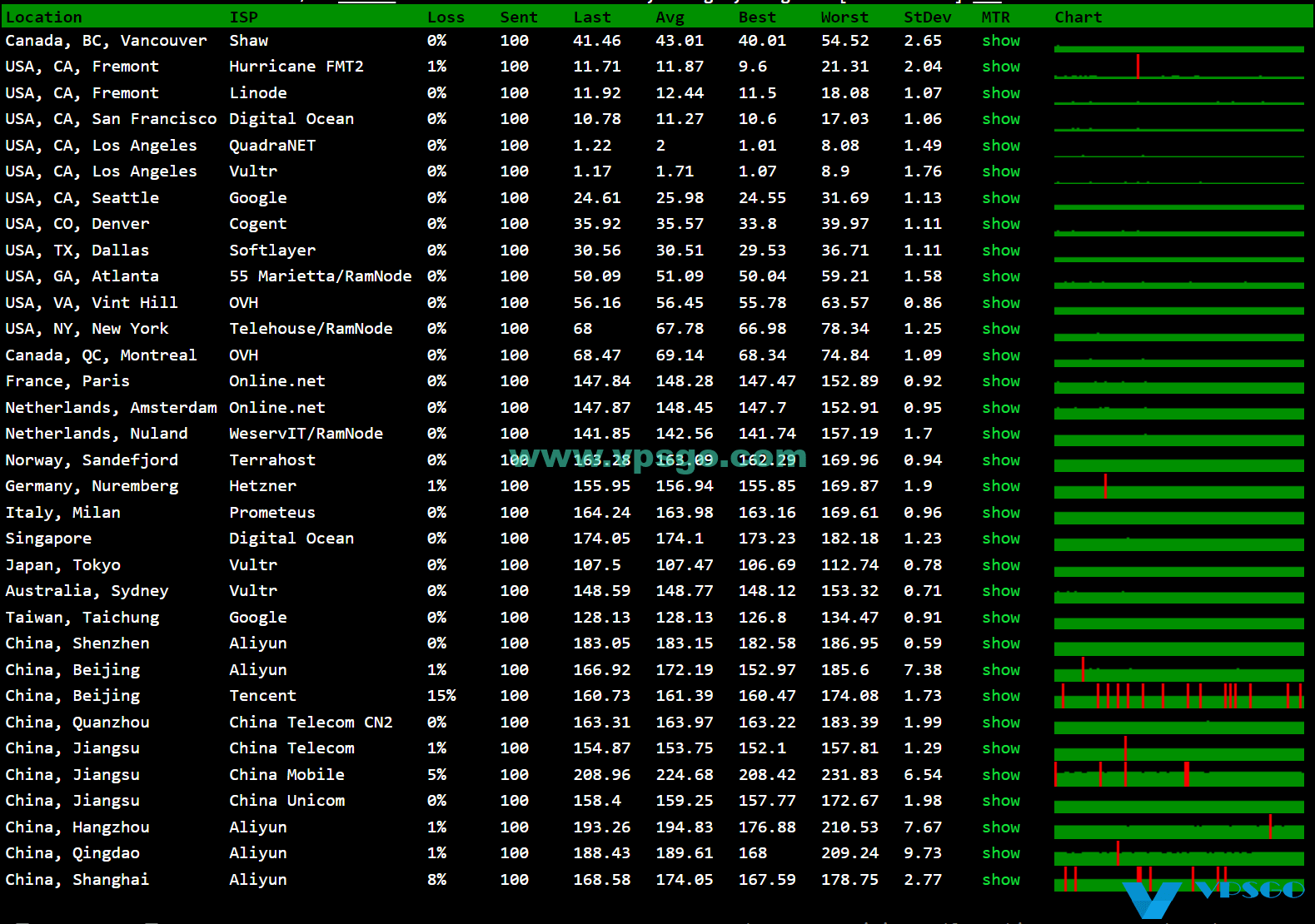Click the 'ISP' column header
This screenshot has height=924, width=1315.
pyautogui.click(x=243, y=17)
